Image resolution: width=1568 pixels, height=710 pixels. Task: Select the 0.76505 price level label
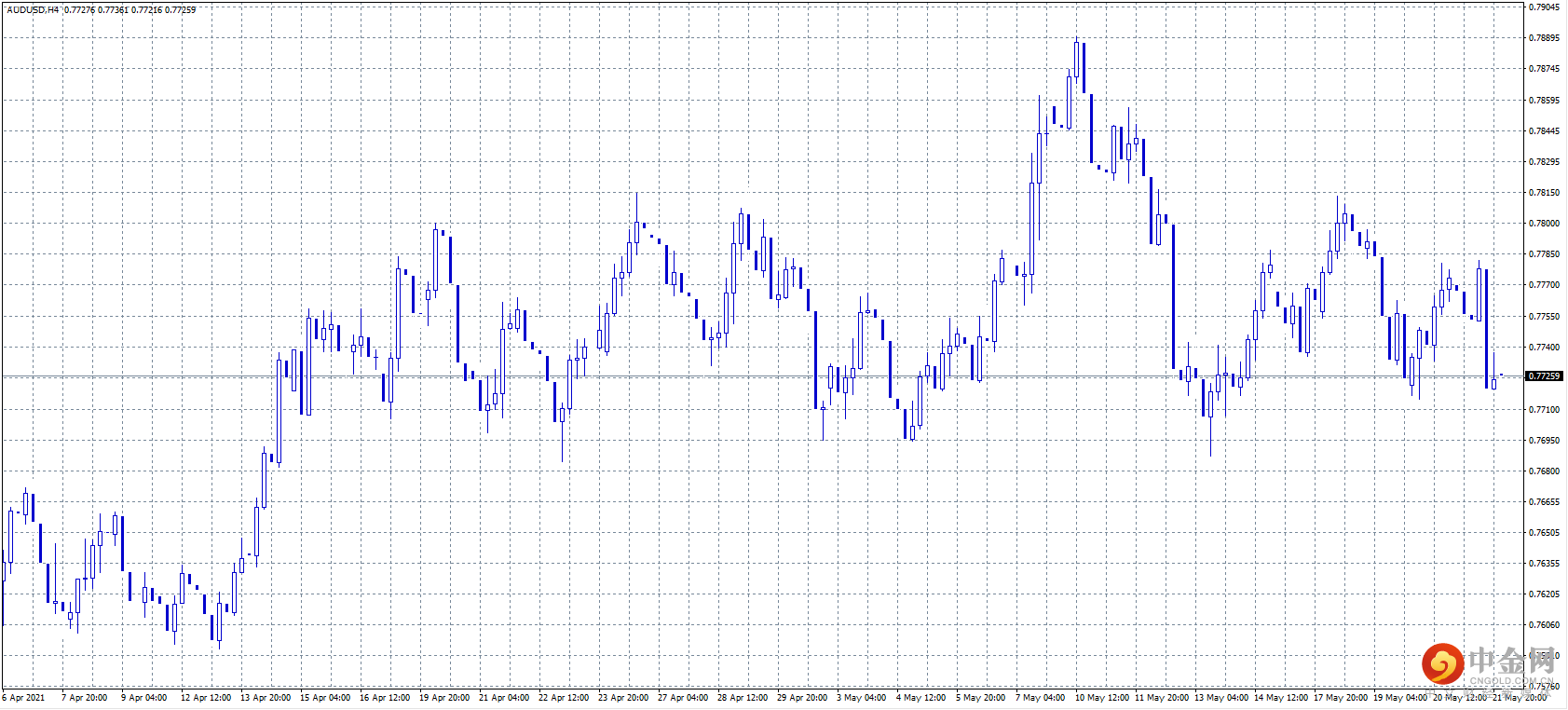[x=1544, y=533]
